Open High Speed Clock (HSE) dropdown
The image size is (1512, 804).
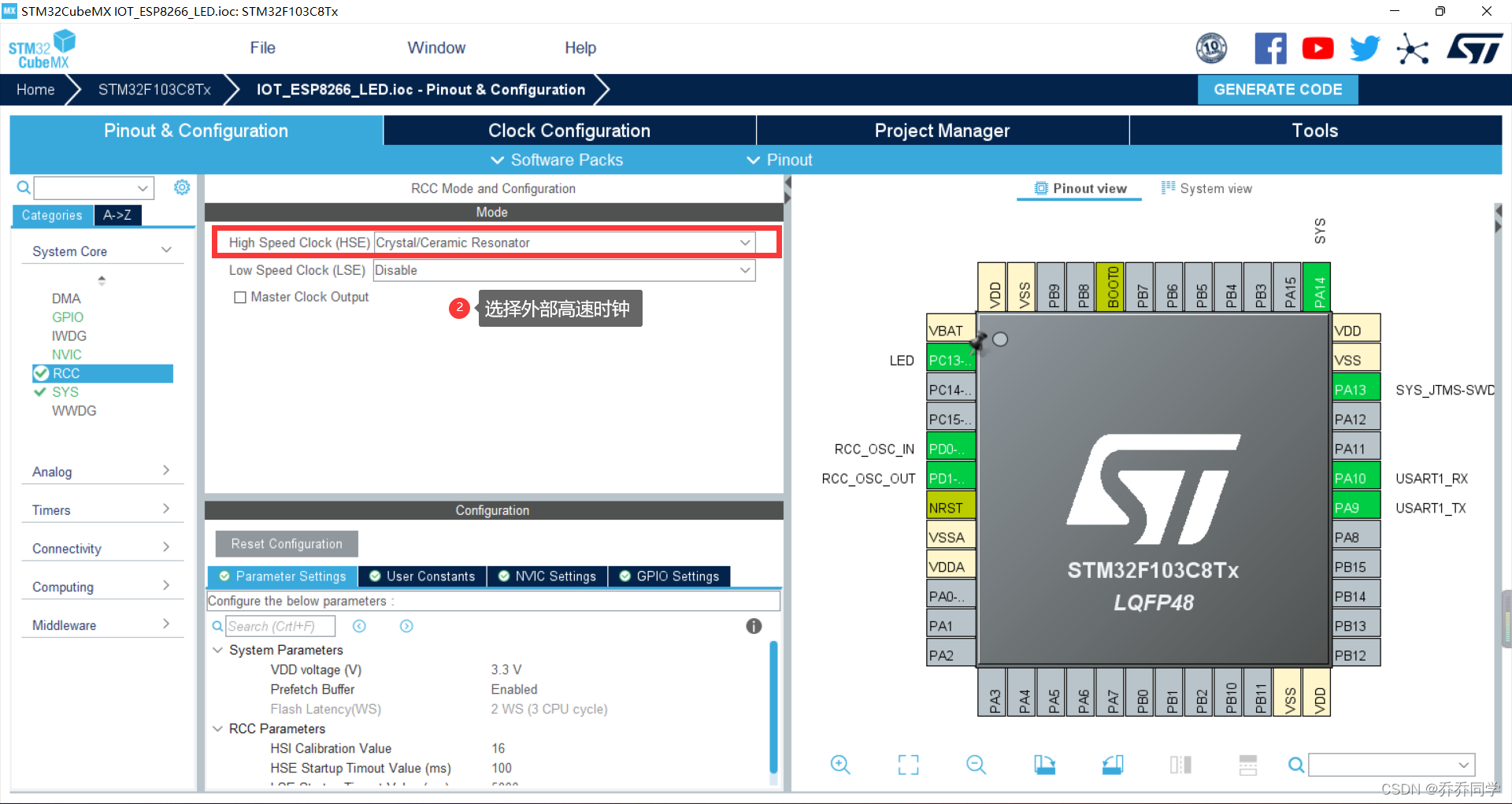[564, 243]
